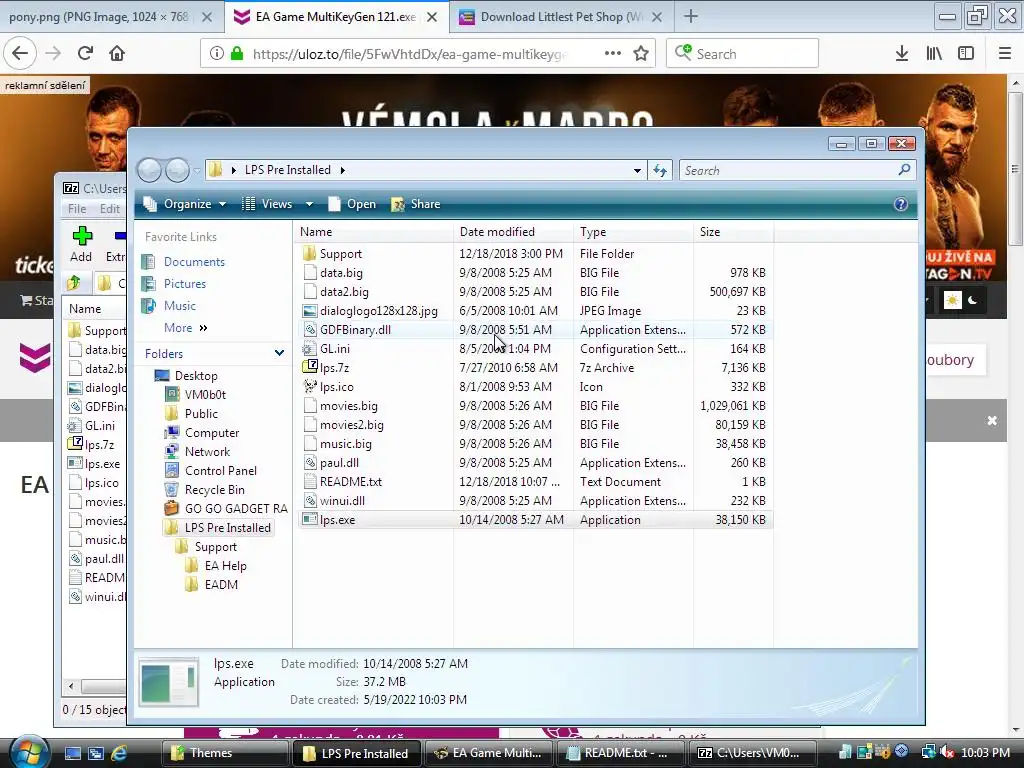Select the README.txt file row

pos(536,482)
